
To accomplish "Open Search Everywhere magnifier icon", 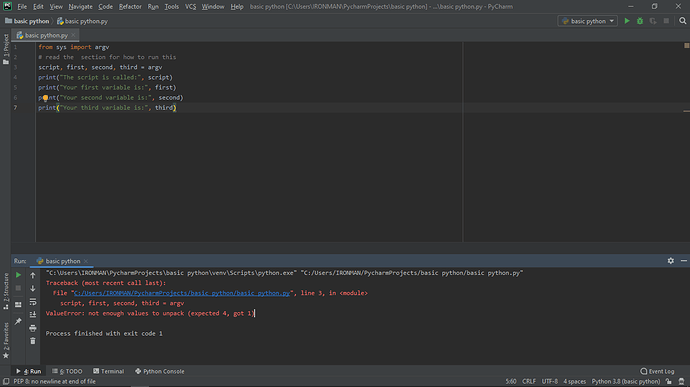I will click(x=683, y=21).
